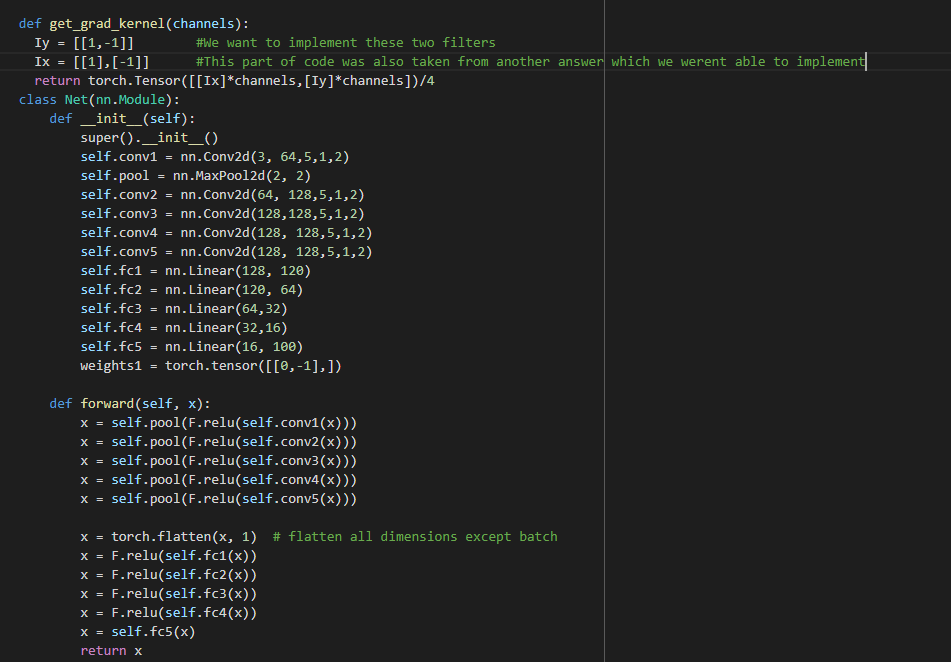This screenshot has height=662, width=951.
Task: Click the self.conv2(x) pooling line in forward
Action: (x=218, y=442)
